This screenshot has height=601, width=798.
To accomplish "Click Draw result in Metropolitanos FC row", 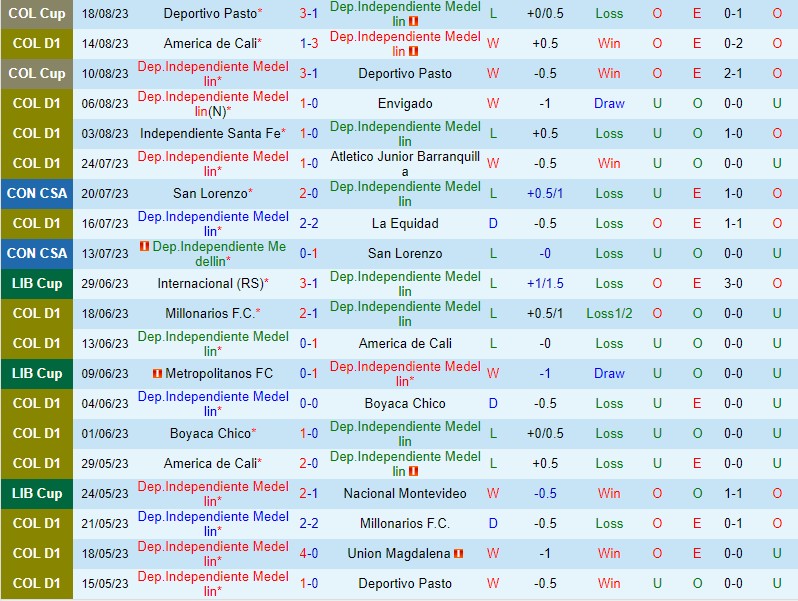I will (609, 374).
